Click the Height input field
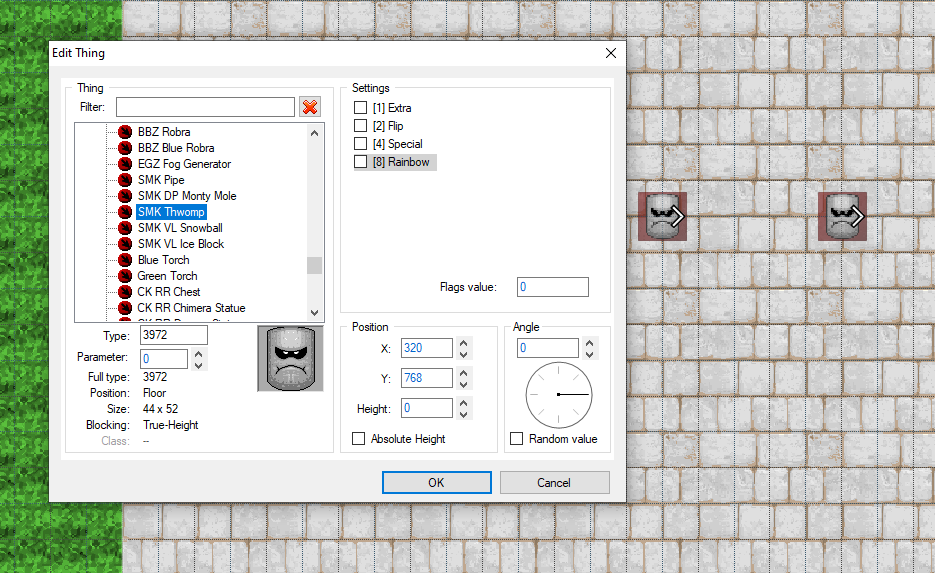Viewport: 935px width, 573px height. click(x=426, y=408)
